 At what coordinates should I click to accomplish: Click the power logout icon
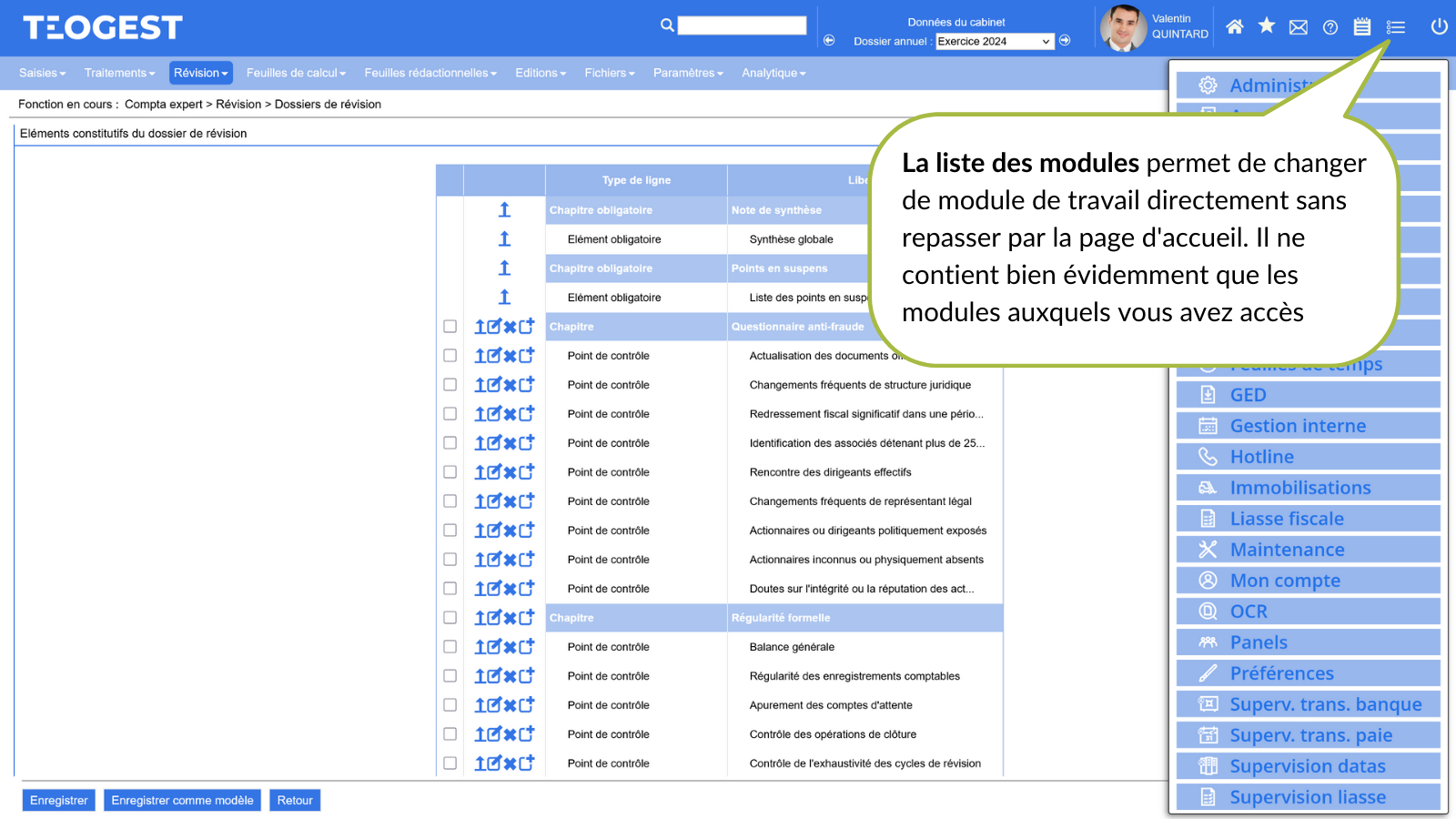pos(1439,26)
